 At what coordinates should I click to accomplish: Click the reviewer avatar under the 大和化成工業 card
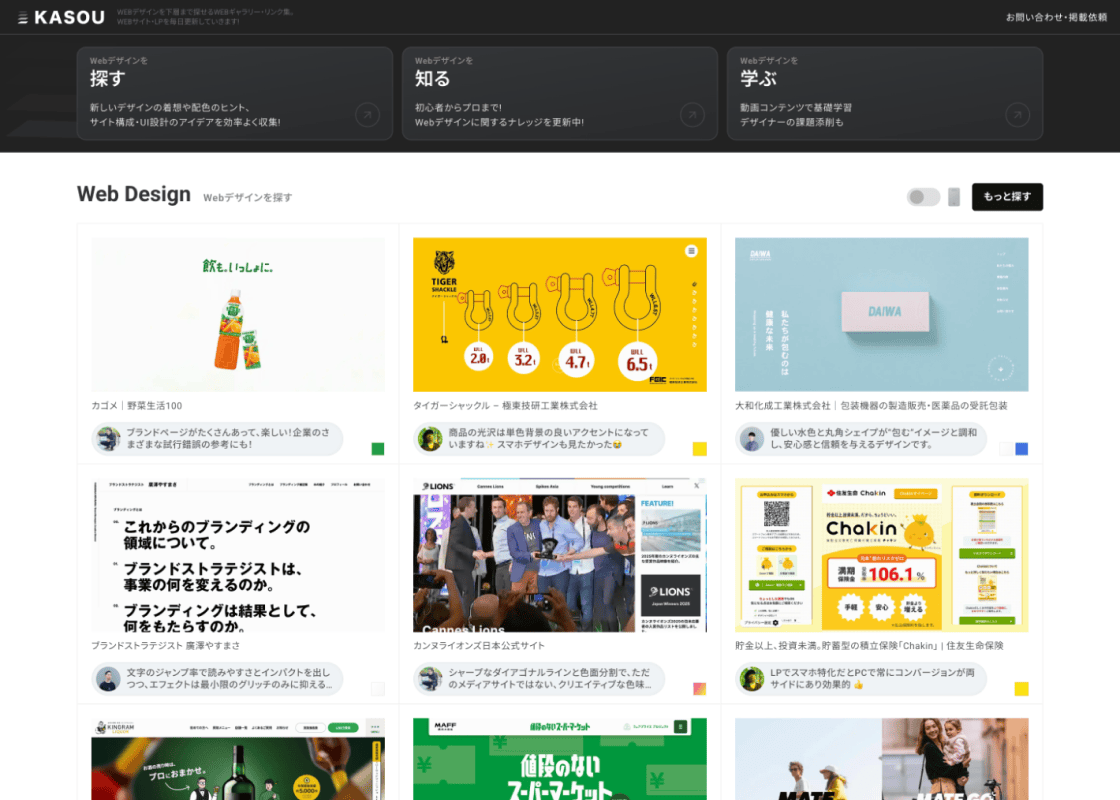coord(752,439)
